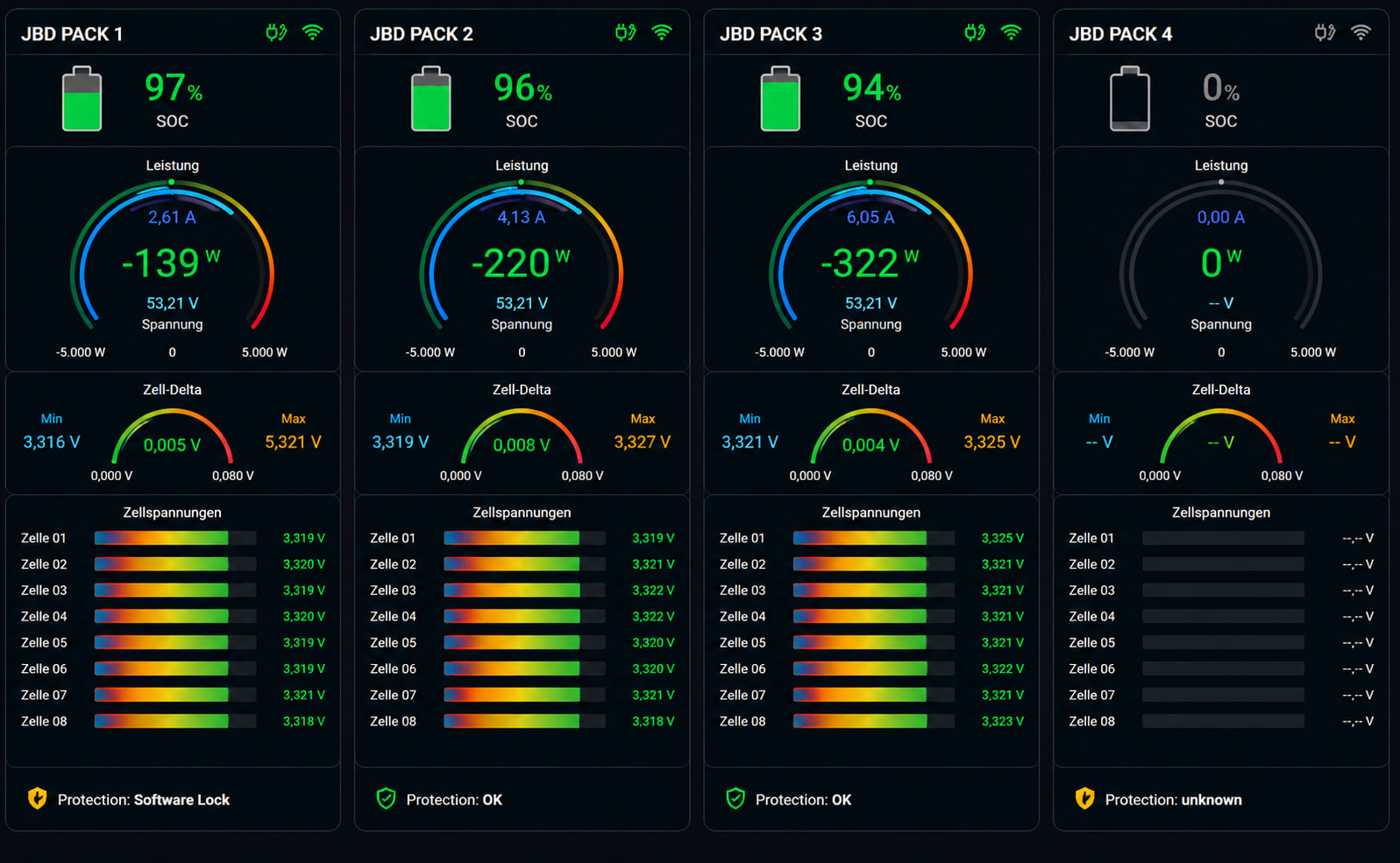Click the yellow shield icon beside Protection: unknown

point(1084,798)
